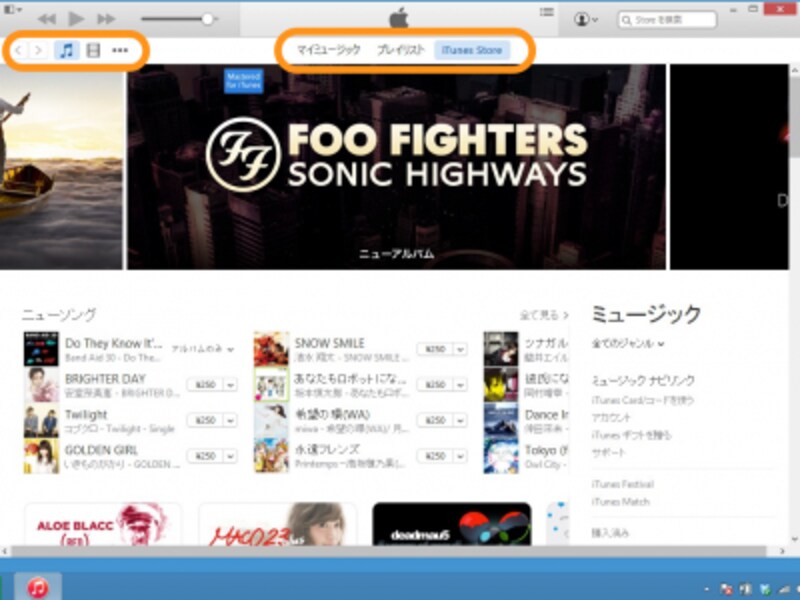The image size is (800, 600).
Task: Open the left banner with the boat
Action: [x=61, y=167]
